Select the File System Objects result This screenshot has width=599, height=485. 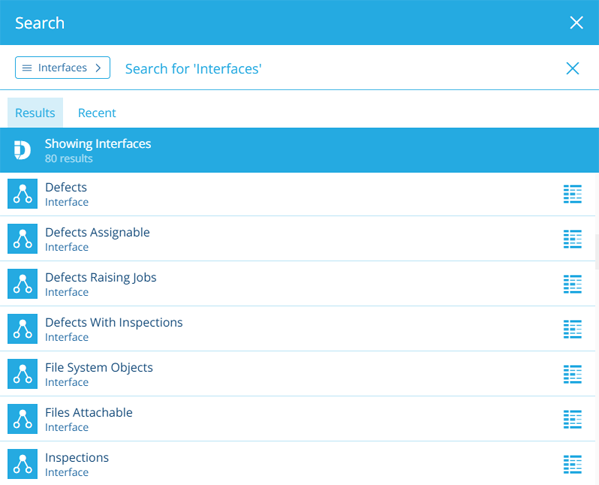(x=298, y=374)
